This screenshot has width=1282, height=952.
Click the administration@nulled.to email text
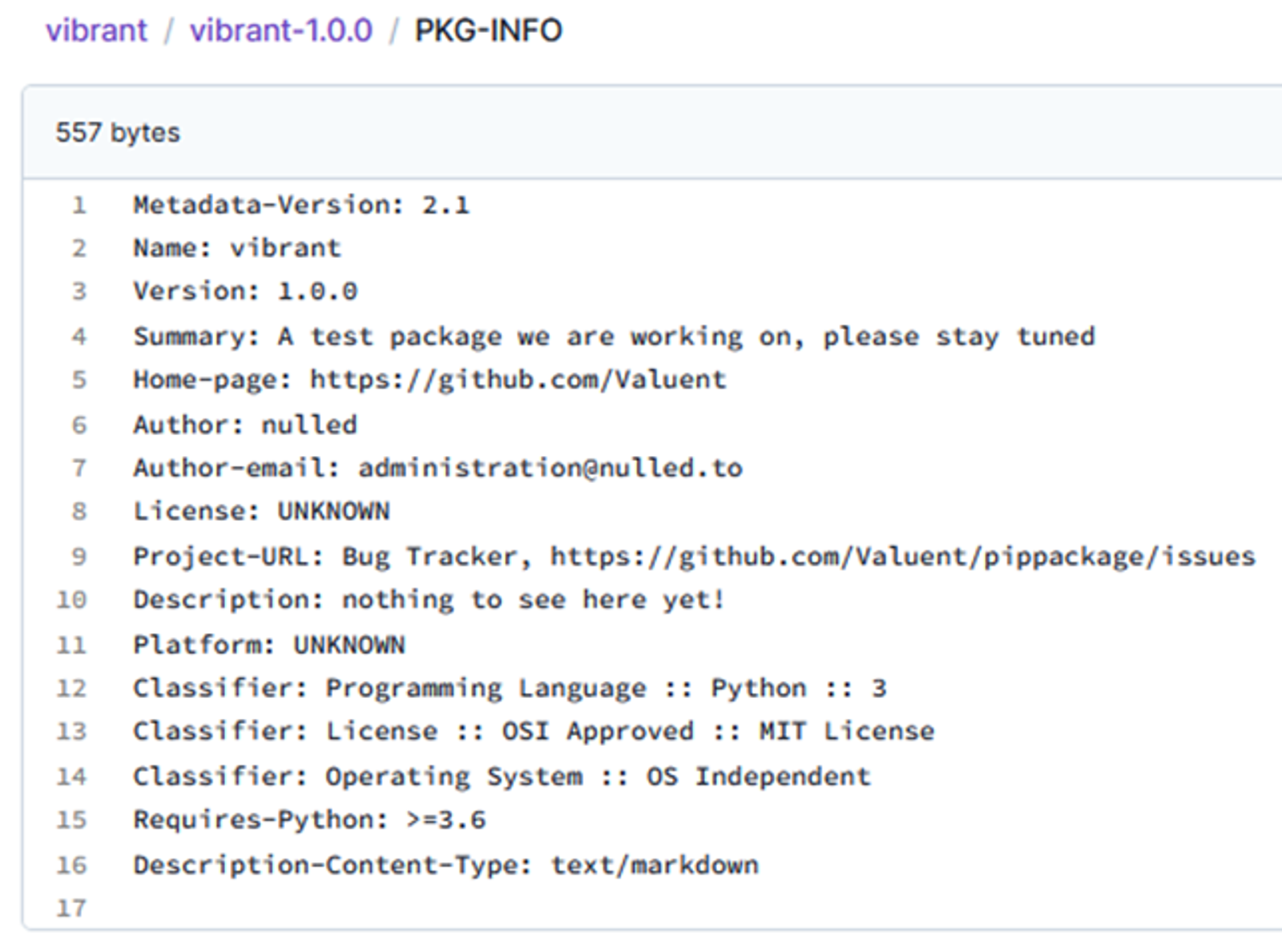pyautogui.click(x=550, y=468)
